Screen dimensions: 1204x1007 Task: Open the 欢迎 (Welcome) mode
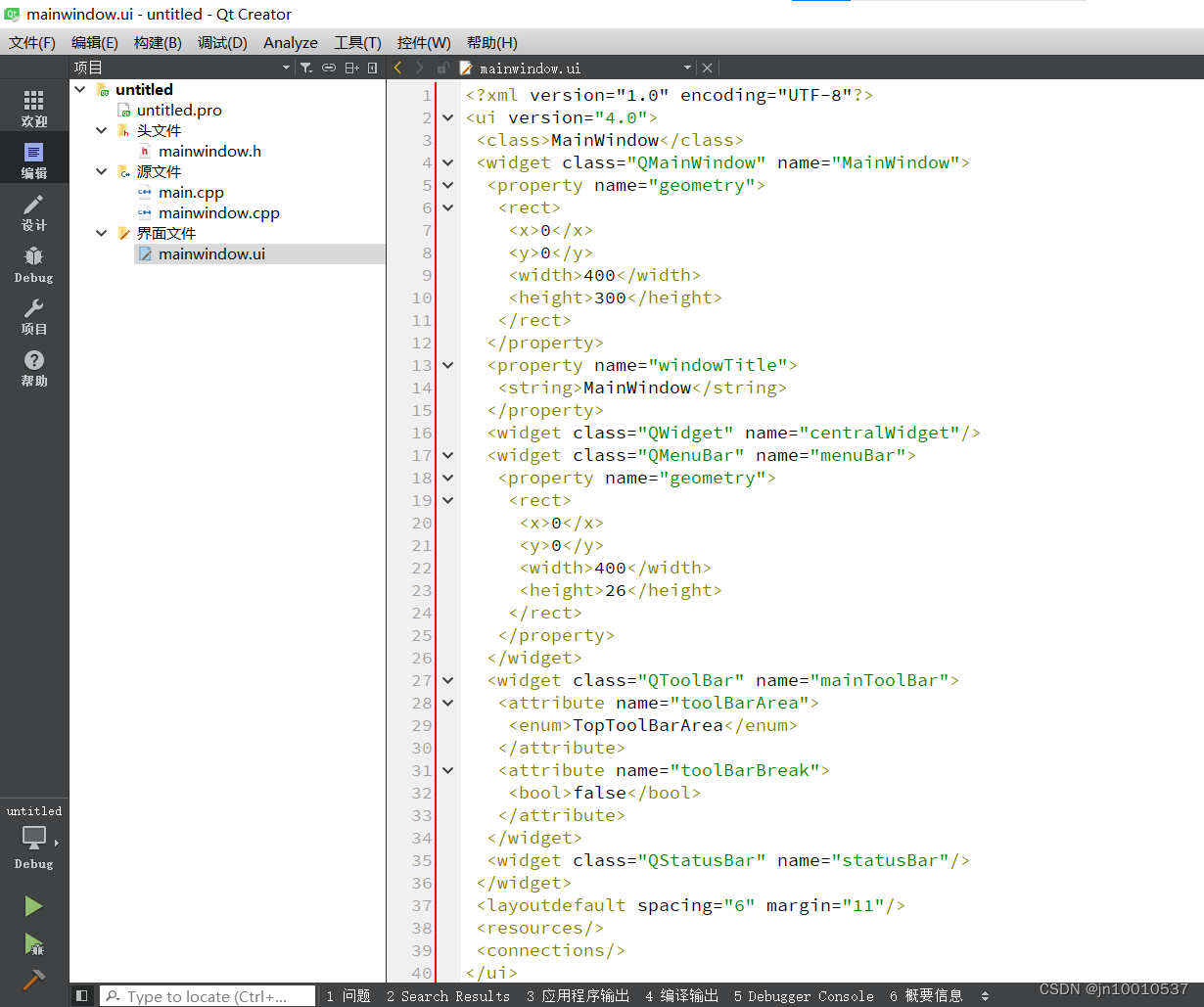click(34, 109)
